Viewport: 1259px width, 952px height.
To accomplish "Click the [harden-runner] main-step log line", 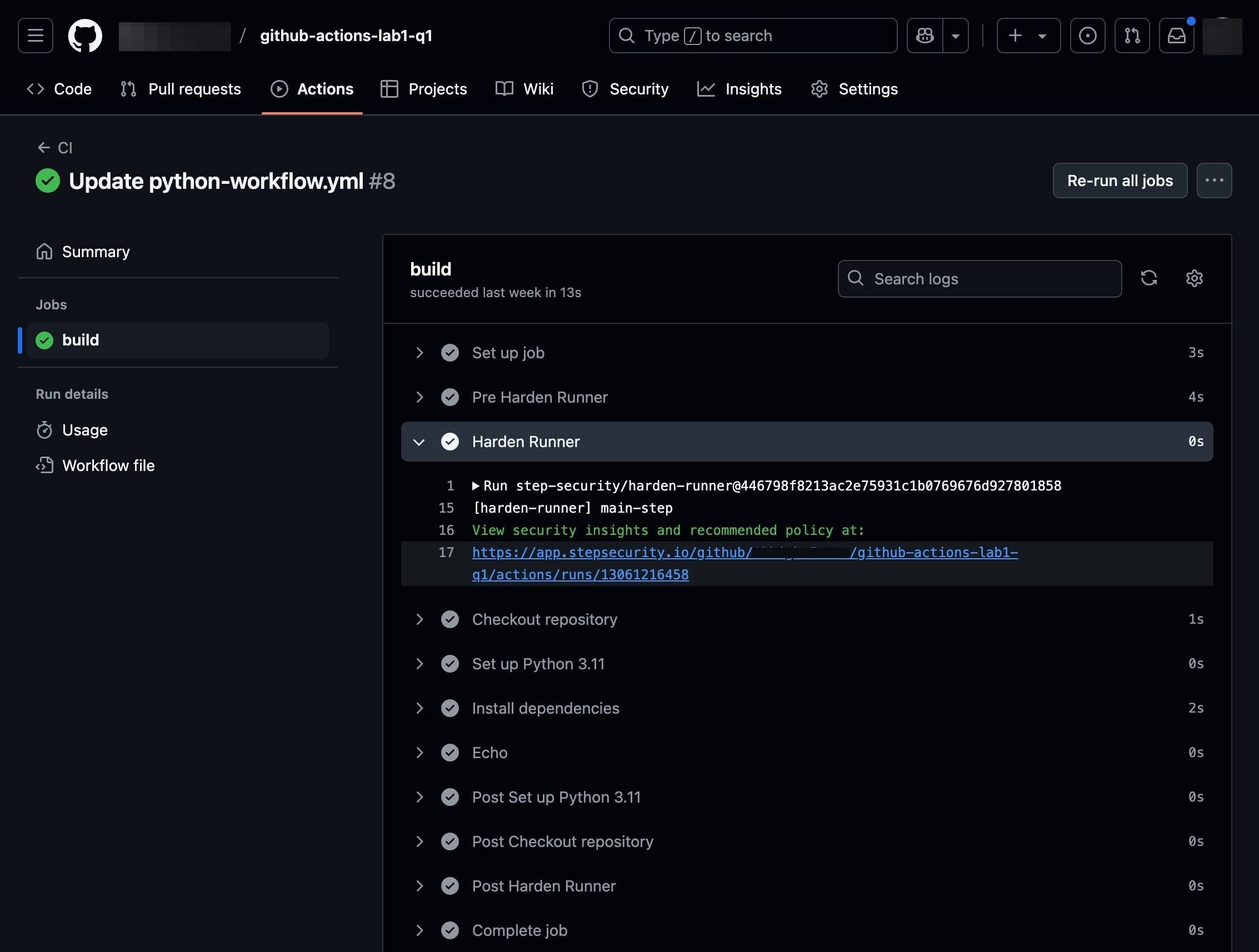I will (x=572, y=508).
